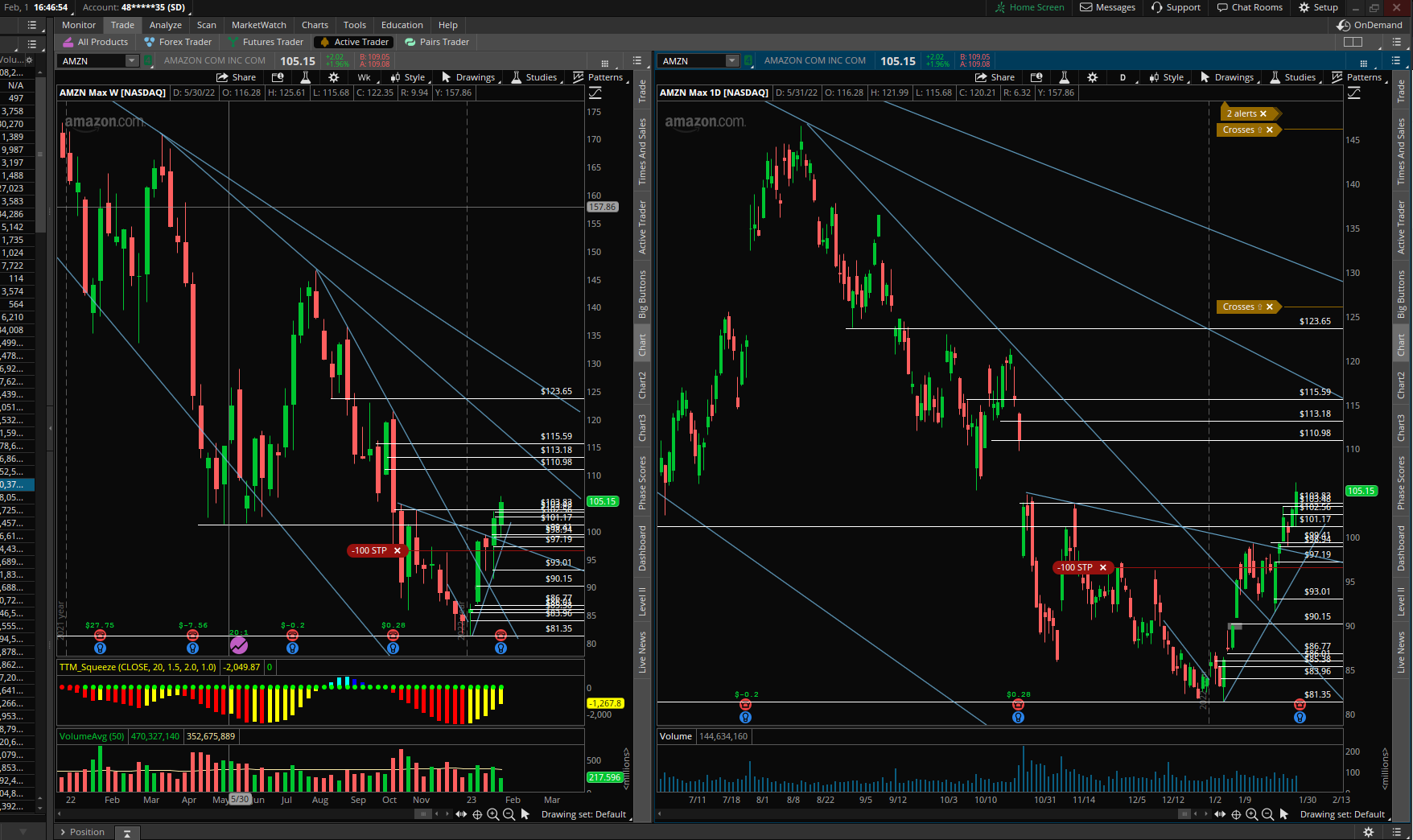Zoom in on the right daily chart
1413x840 pixels.
point(1251,814)
